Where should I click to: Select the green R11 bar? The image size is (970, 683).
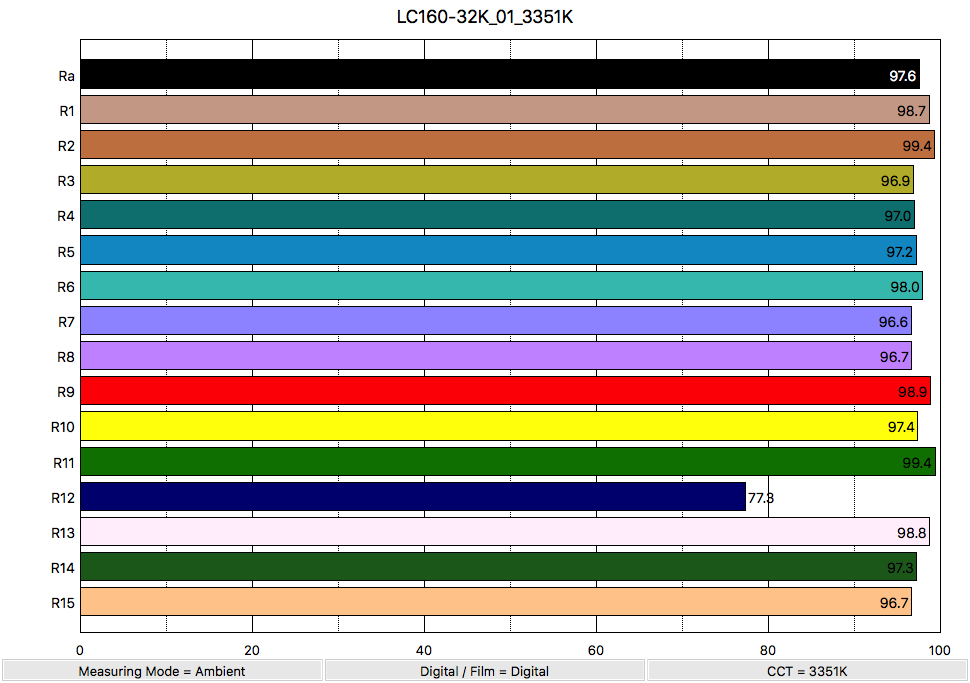507,461
